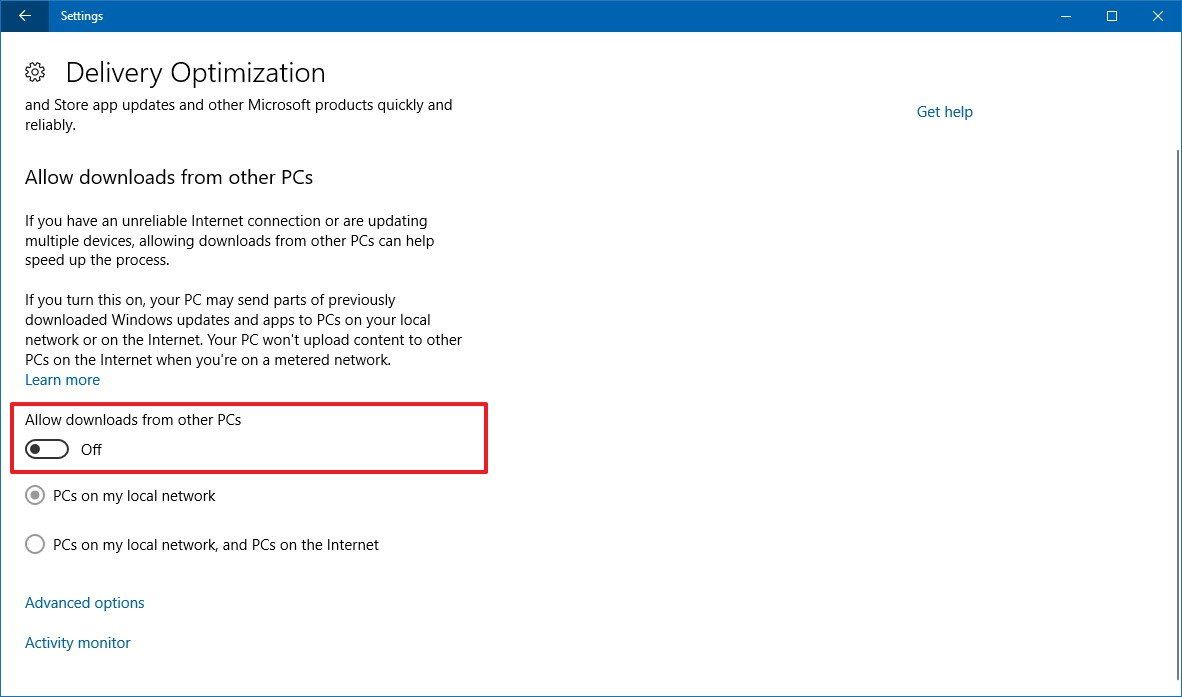This screenshot has height=697, width=1182.
Task: Click the Settings title in the title bar
Action: [81, 15]
